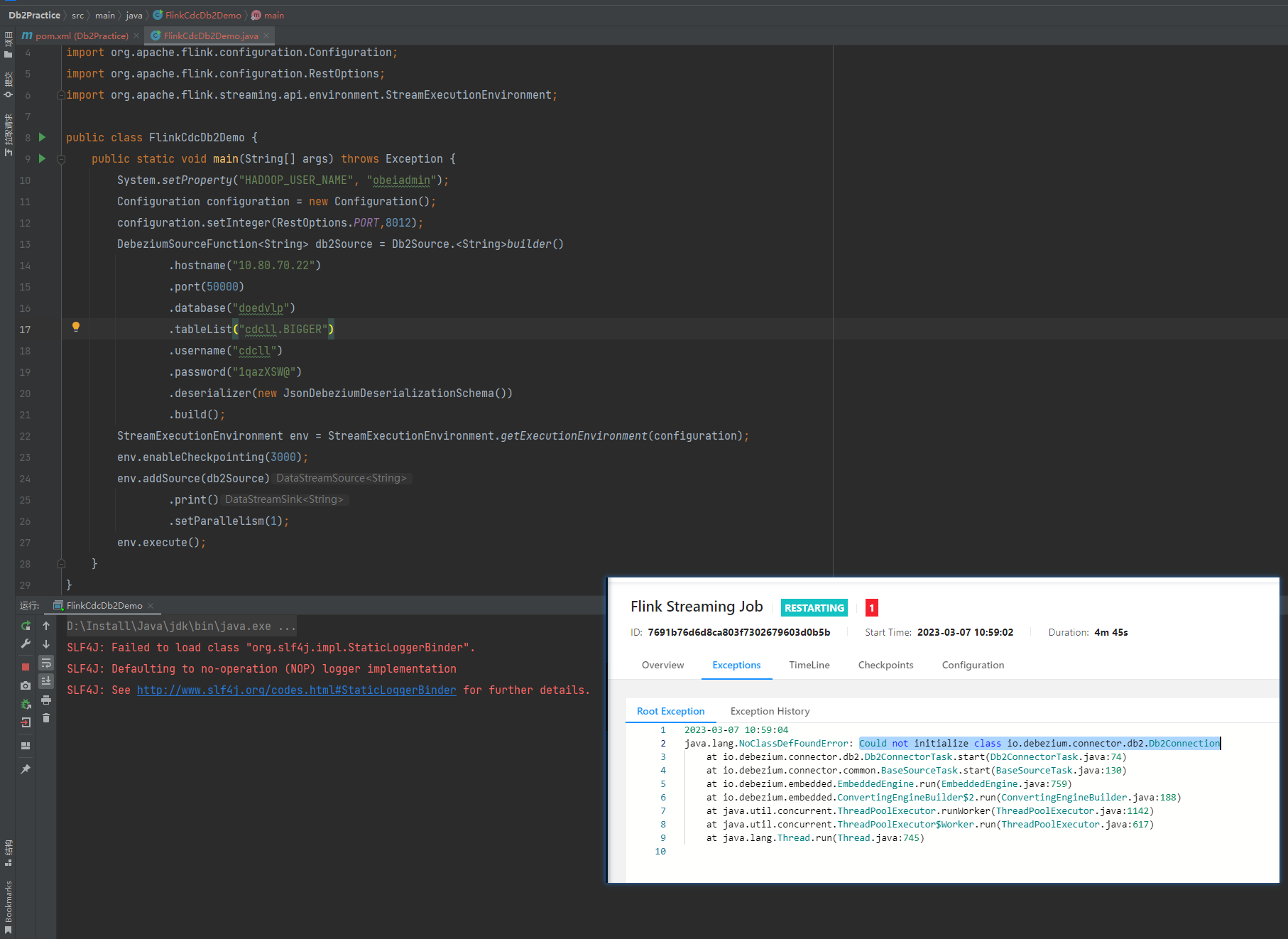Click the RESTARTING status badge
Image resolution: width=1288 pixels, height=939 pixels.
tap(814, 607)
